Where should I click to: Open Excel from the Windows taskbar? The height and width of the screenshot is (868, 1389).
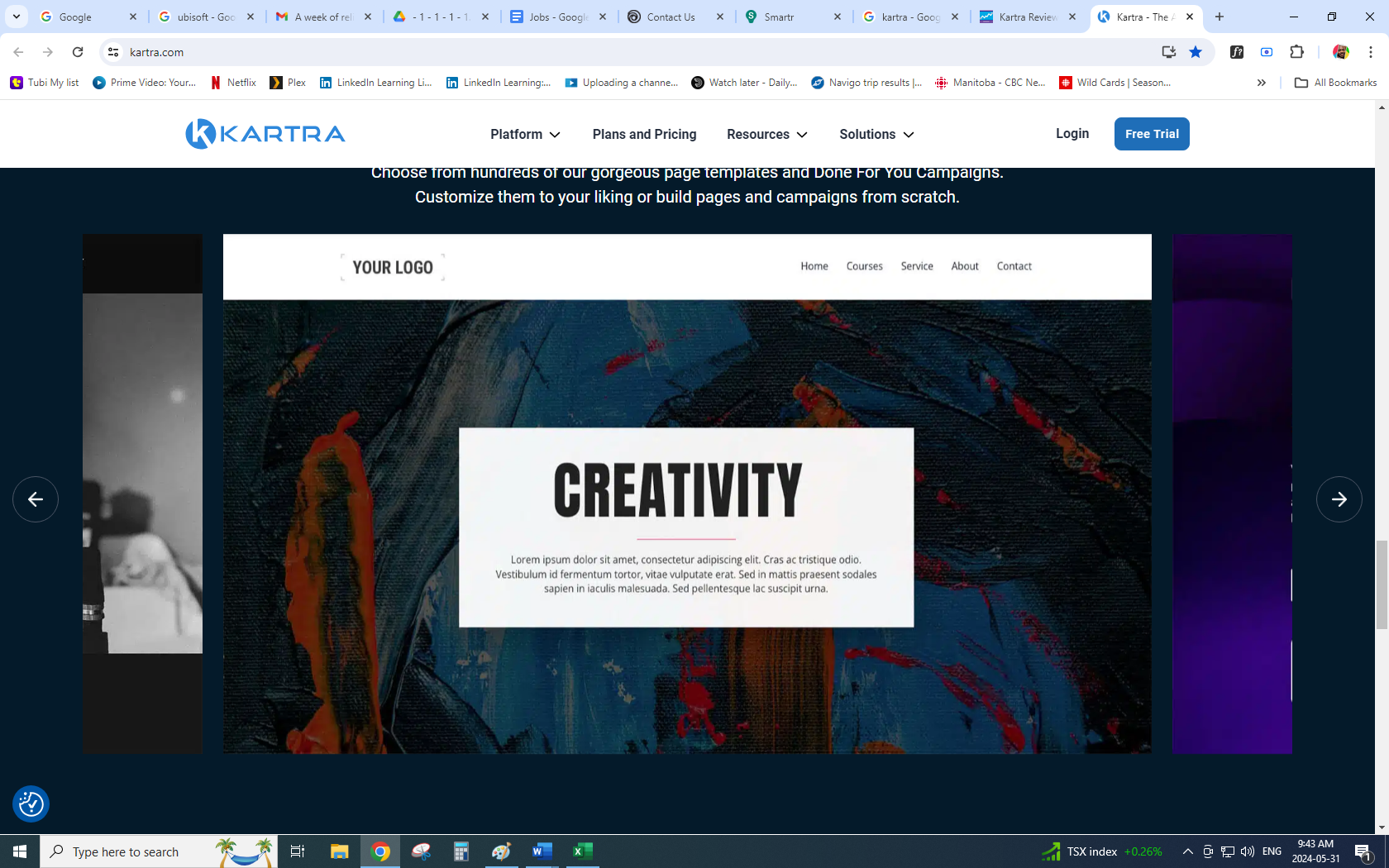pyautogui.click(x=582, y=851)
